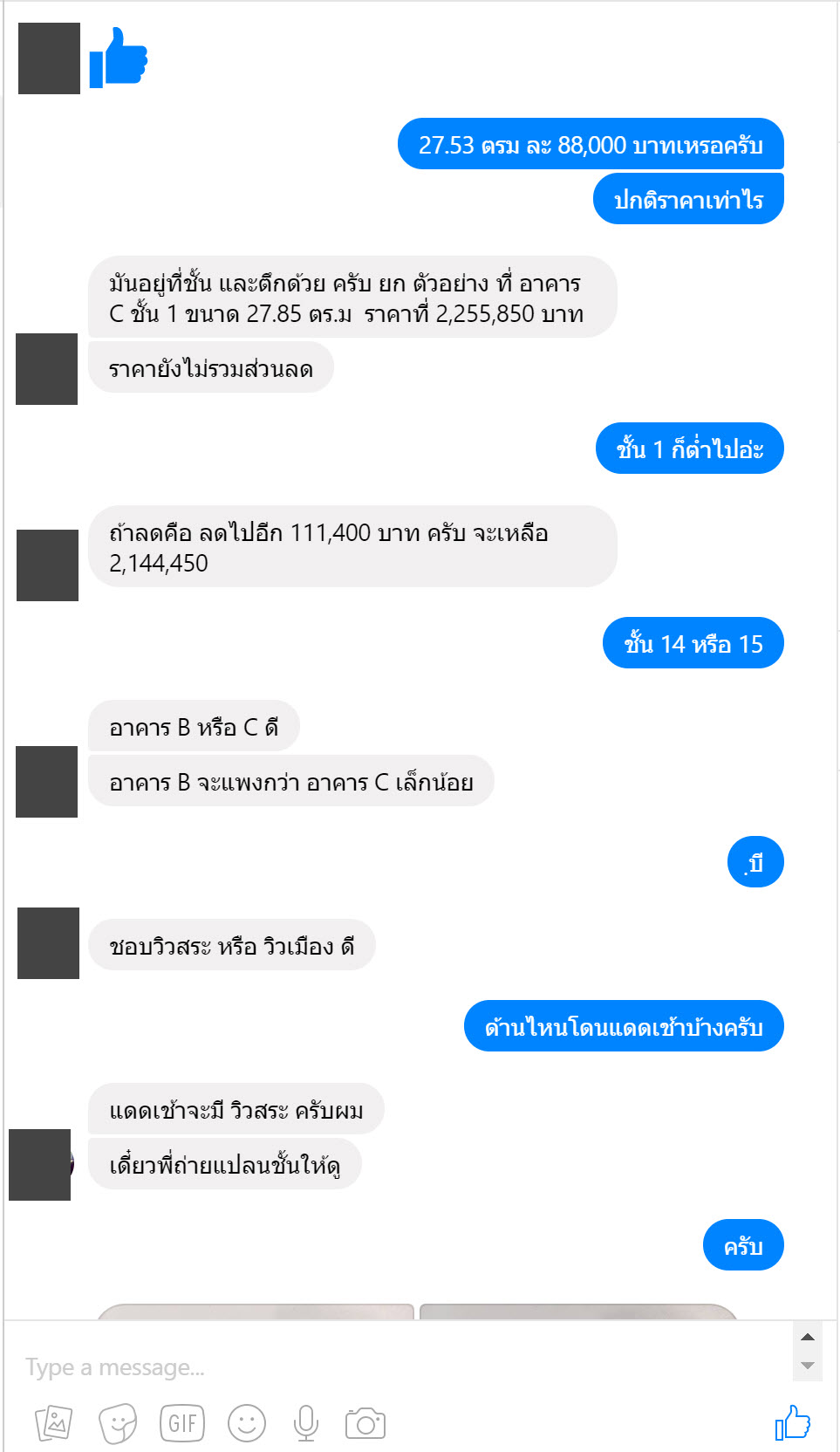Open the photo attachment icon
The height and width of the screenshot is (1452, 840).
(x=53, y=1423)
